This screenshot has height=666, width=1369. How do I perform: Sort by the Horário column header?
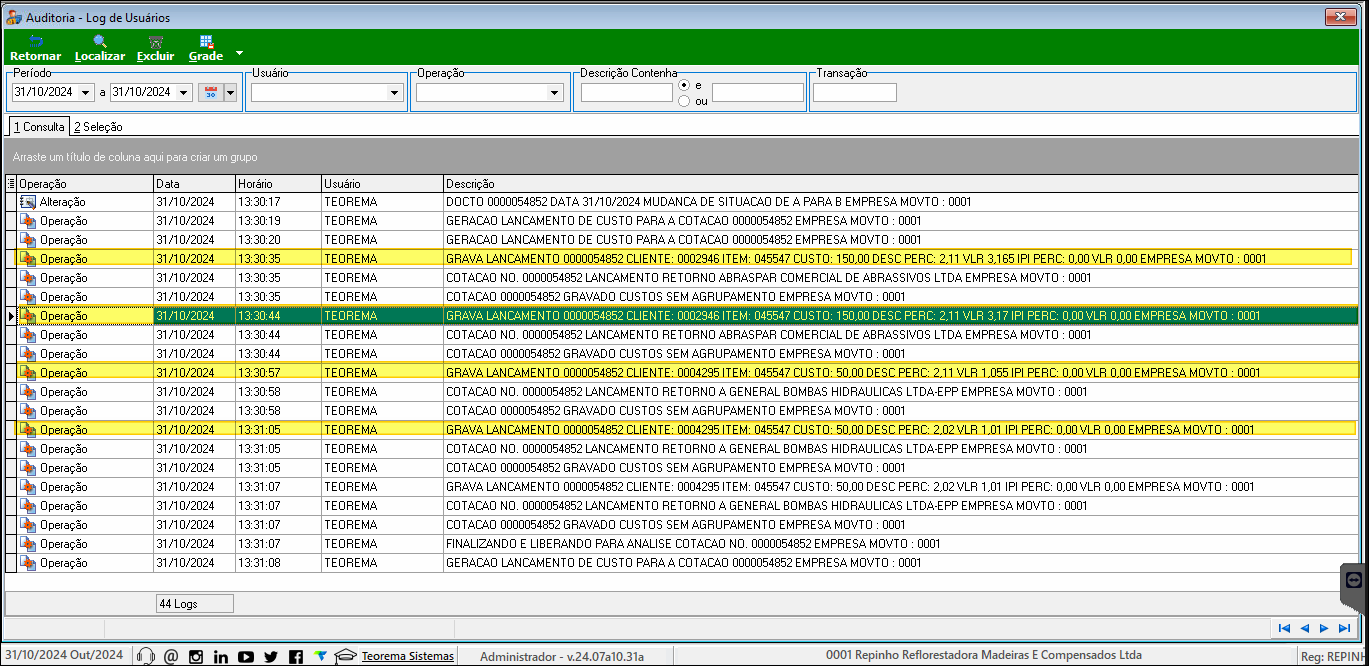(278, 184)
